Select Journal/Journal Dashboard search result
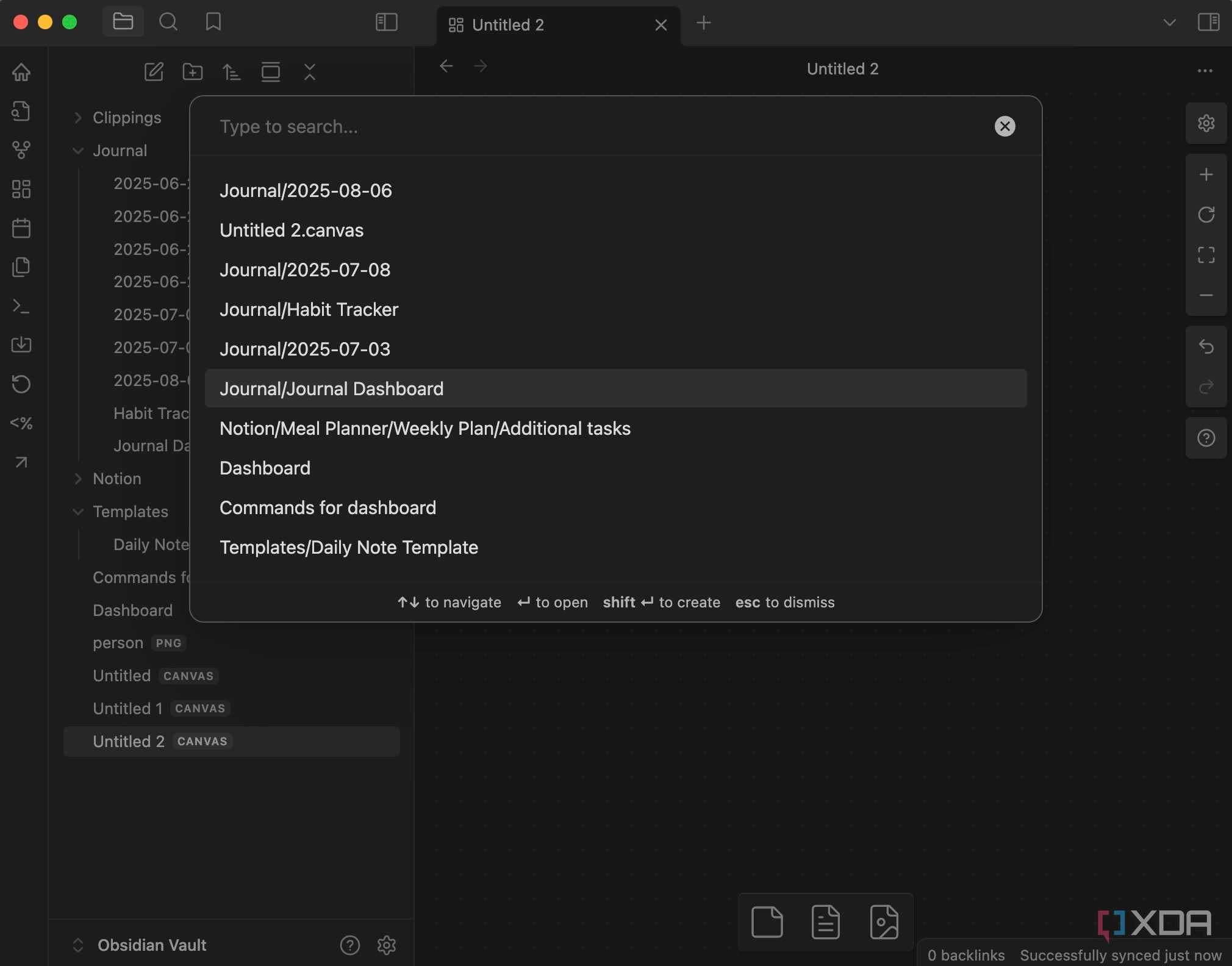 pyautogui.click(x=615, y=388)
